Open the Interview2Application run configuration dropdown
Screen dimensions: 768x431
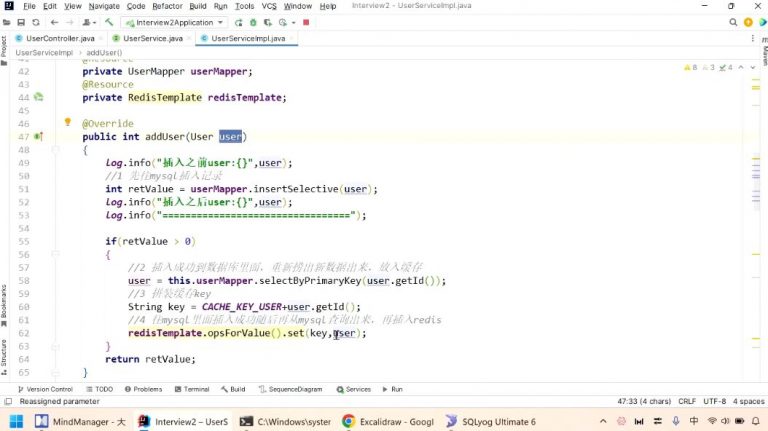tap(178, 22)
